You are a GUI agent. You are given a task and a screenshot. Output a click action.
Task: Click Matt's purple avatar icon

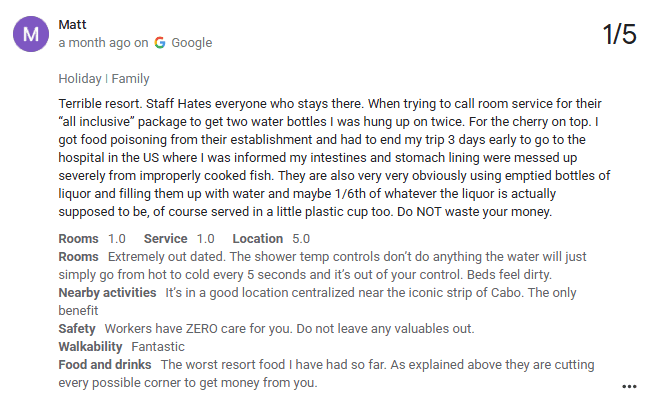(x=32, y=33)
